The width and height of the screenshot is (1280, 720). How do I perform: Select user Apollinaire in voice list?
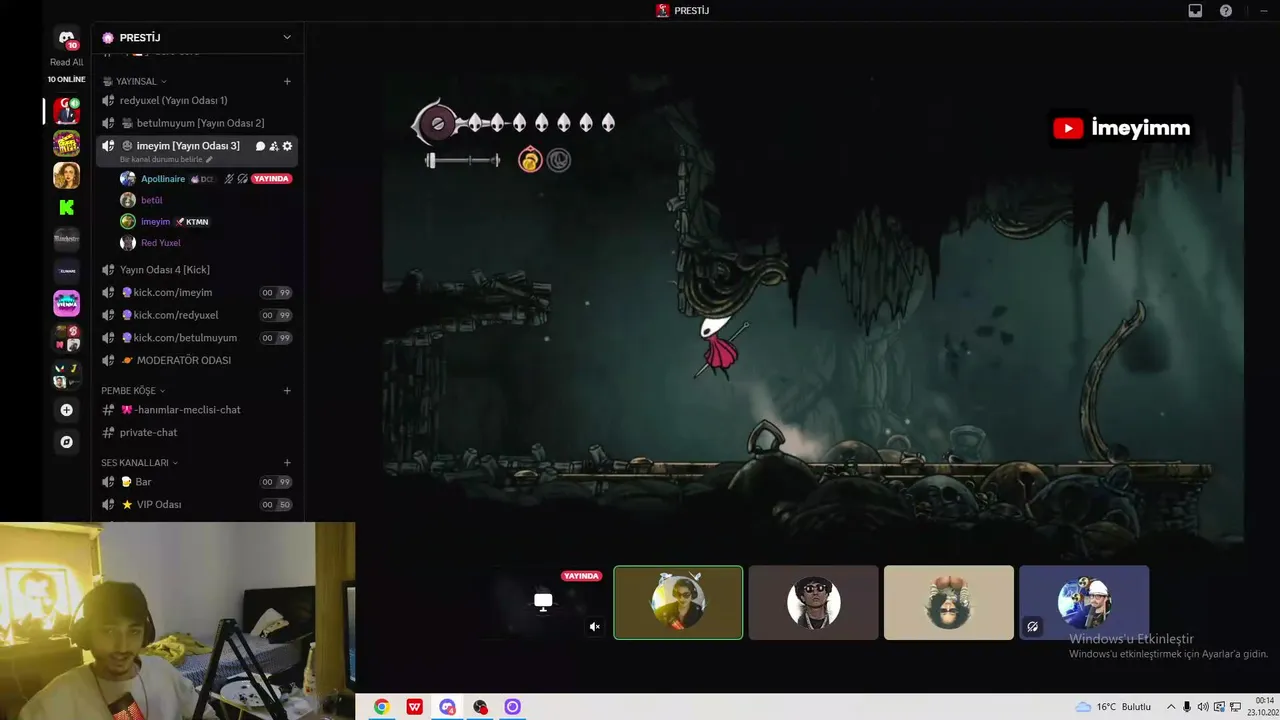tap(162, 179)
